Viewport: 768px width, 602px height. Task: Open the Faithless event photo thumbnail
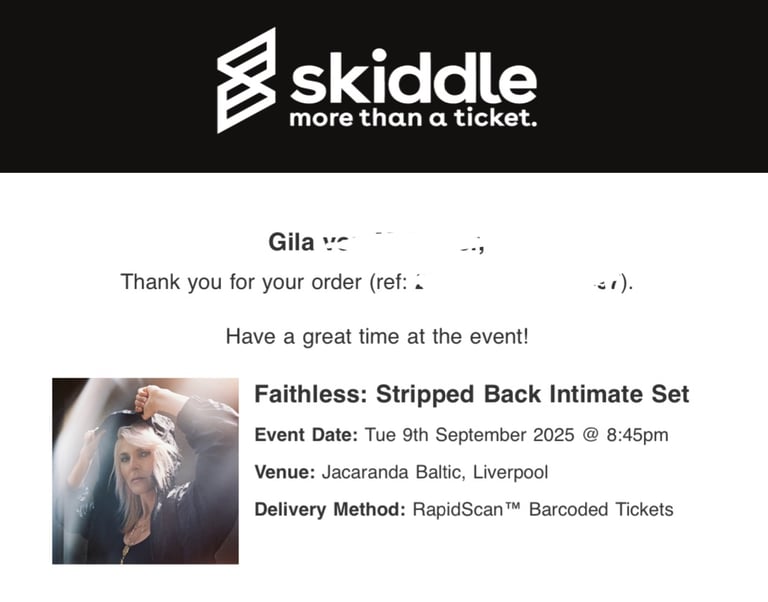pyautogui.click(x=145, y=471)
